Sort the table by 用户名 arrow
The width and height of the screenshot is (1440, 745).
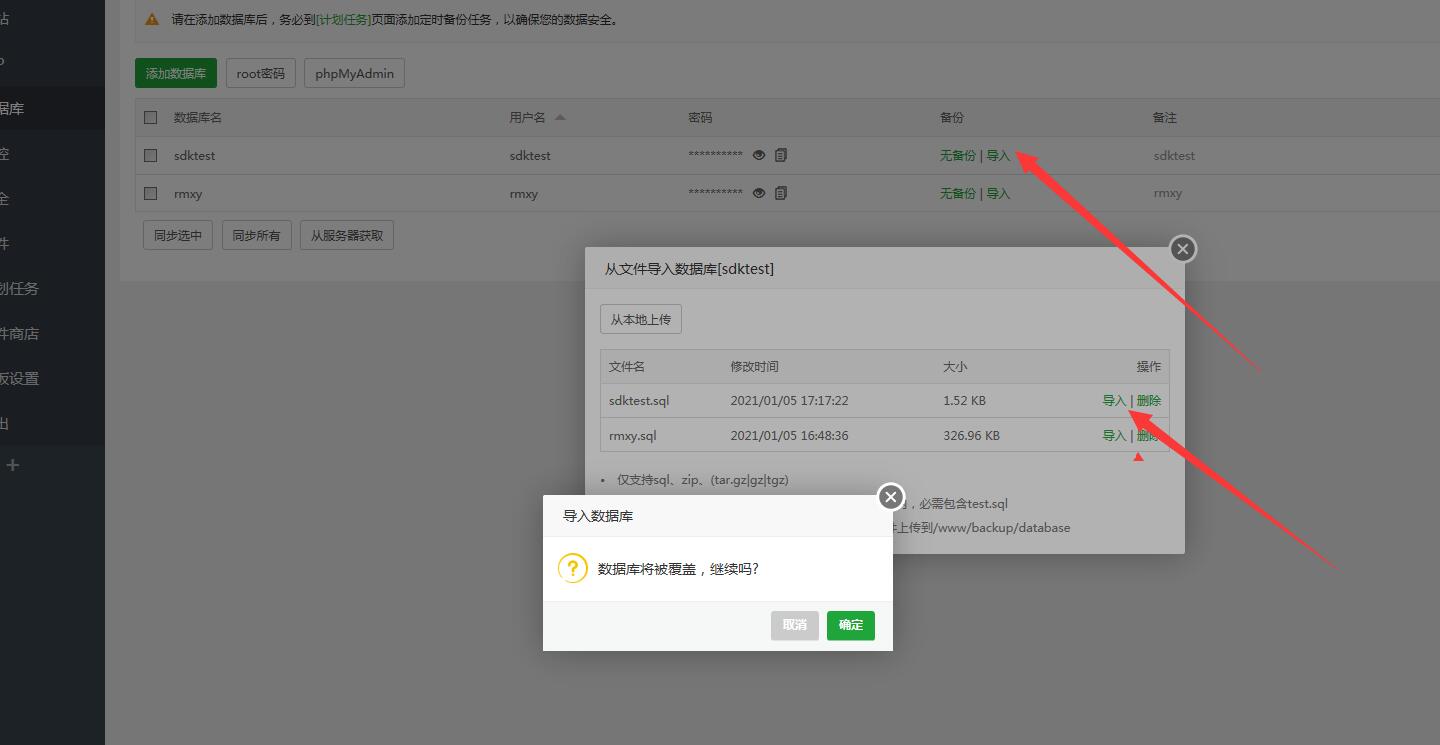[560, 118]
